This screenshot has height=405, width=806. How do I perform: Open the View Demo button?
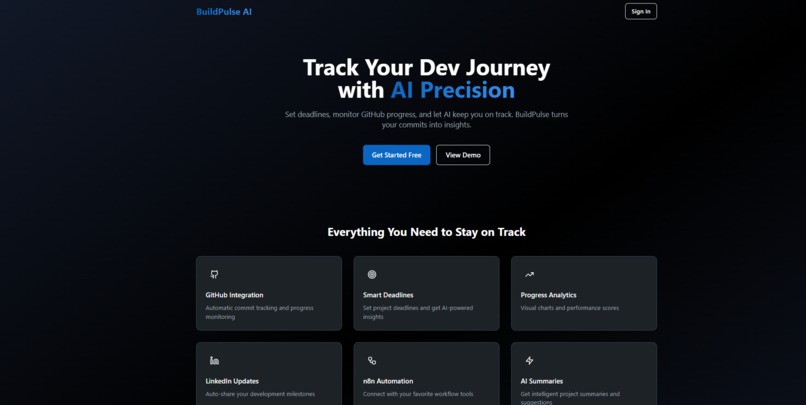(463, 155)
